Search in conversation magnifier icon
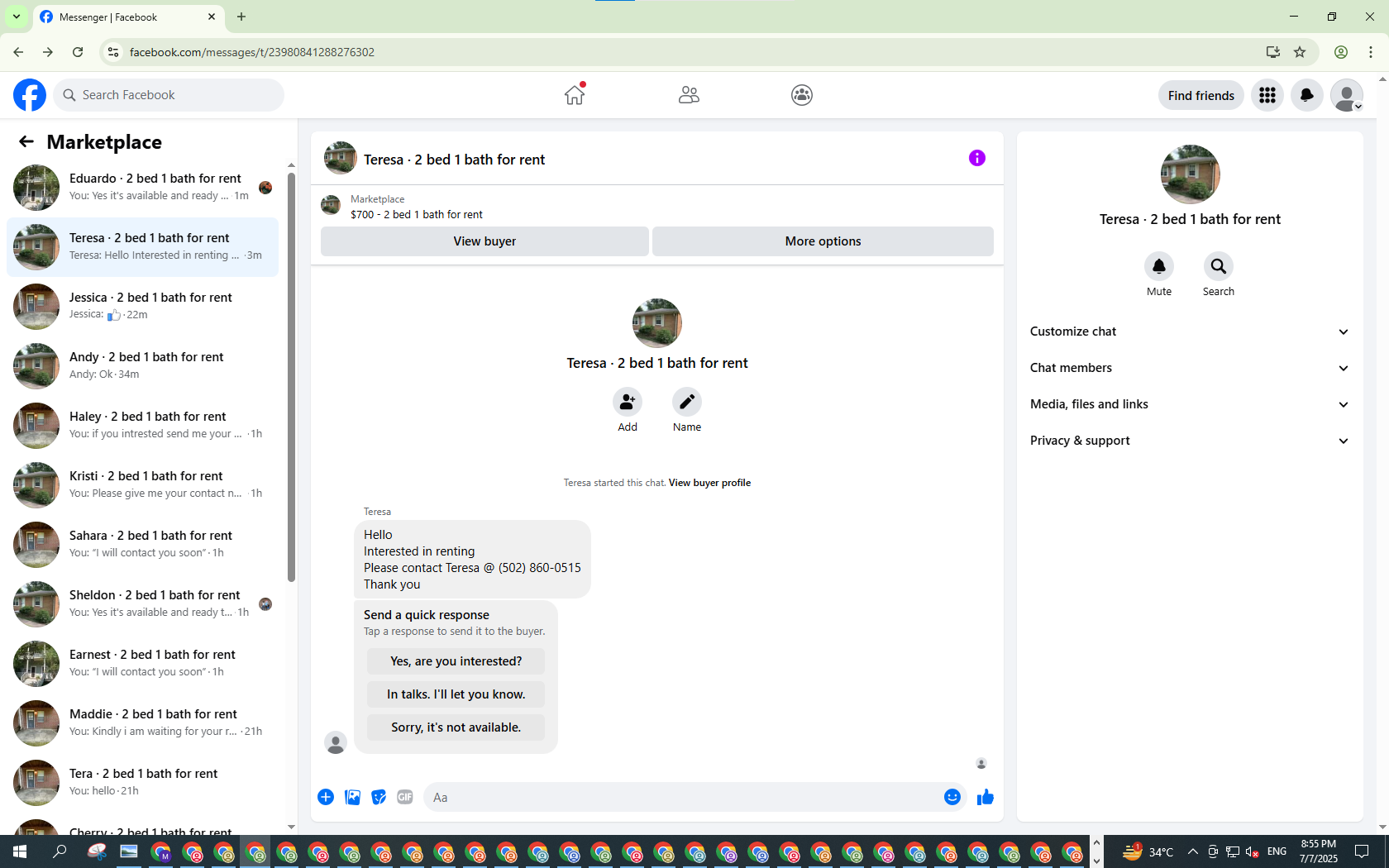 [x=1219, y=266]
